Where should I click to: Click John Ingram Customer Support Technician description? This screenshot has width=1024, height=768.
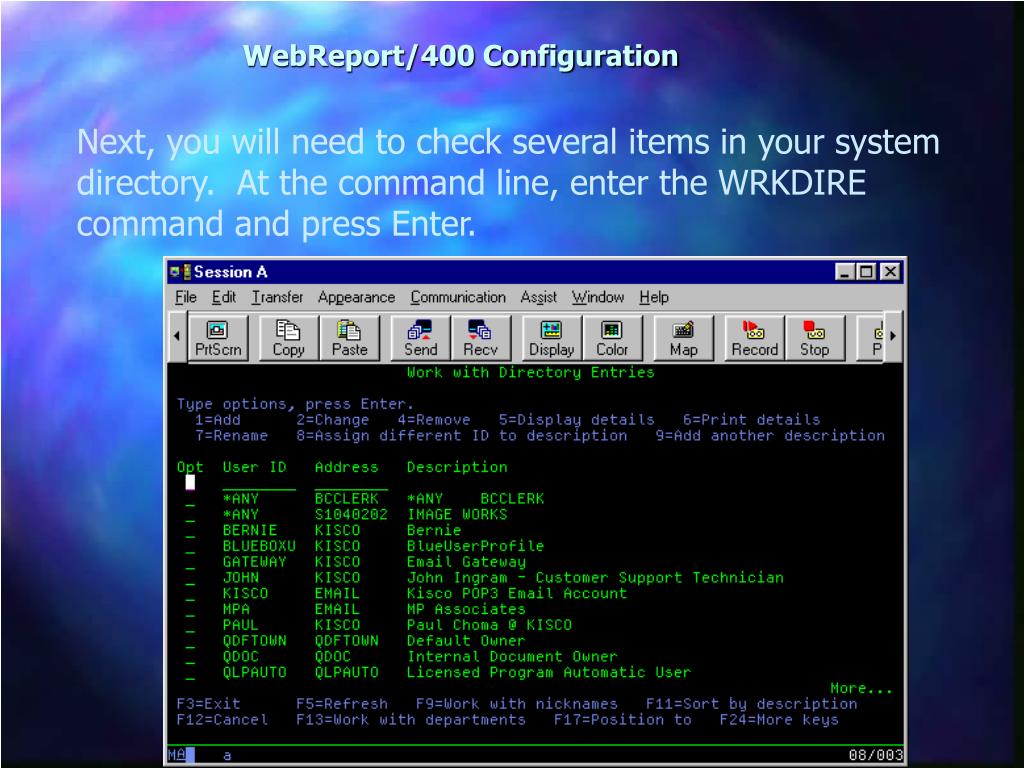(596, 577)
